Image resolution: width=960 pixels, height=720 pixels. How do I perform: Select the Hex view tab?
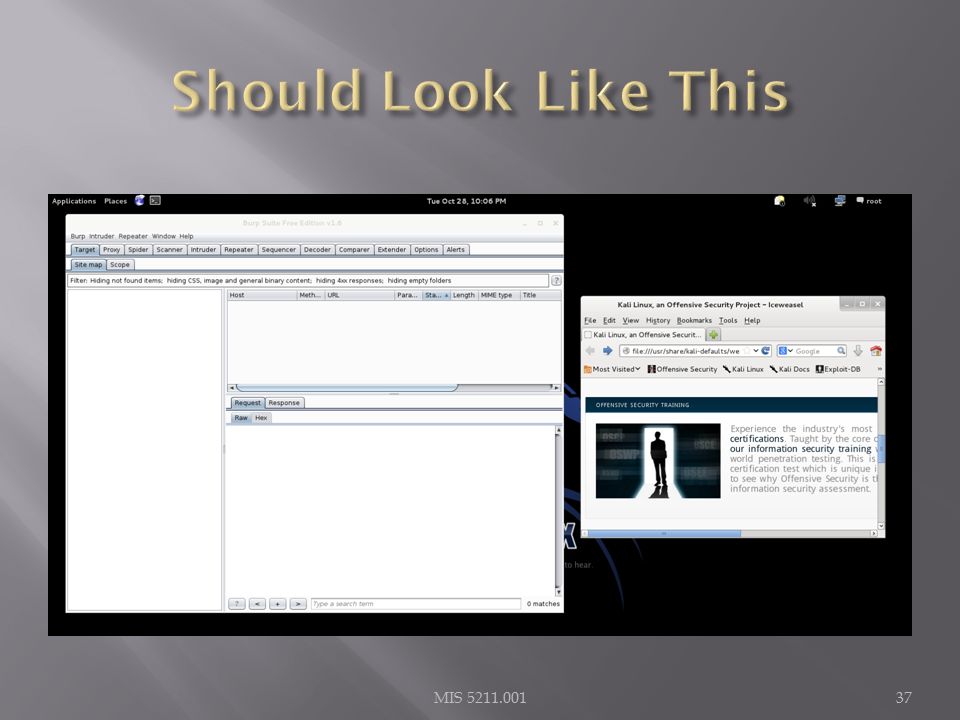(x=261, y=418)
